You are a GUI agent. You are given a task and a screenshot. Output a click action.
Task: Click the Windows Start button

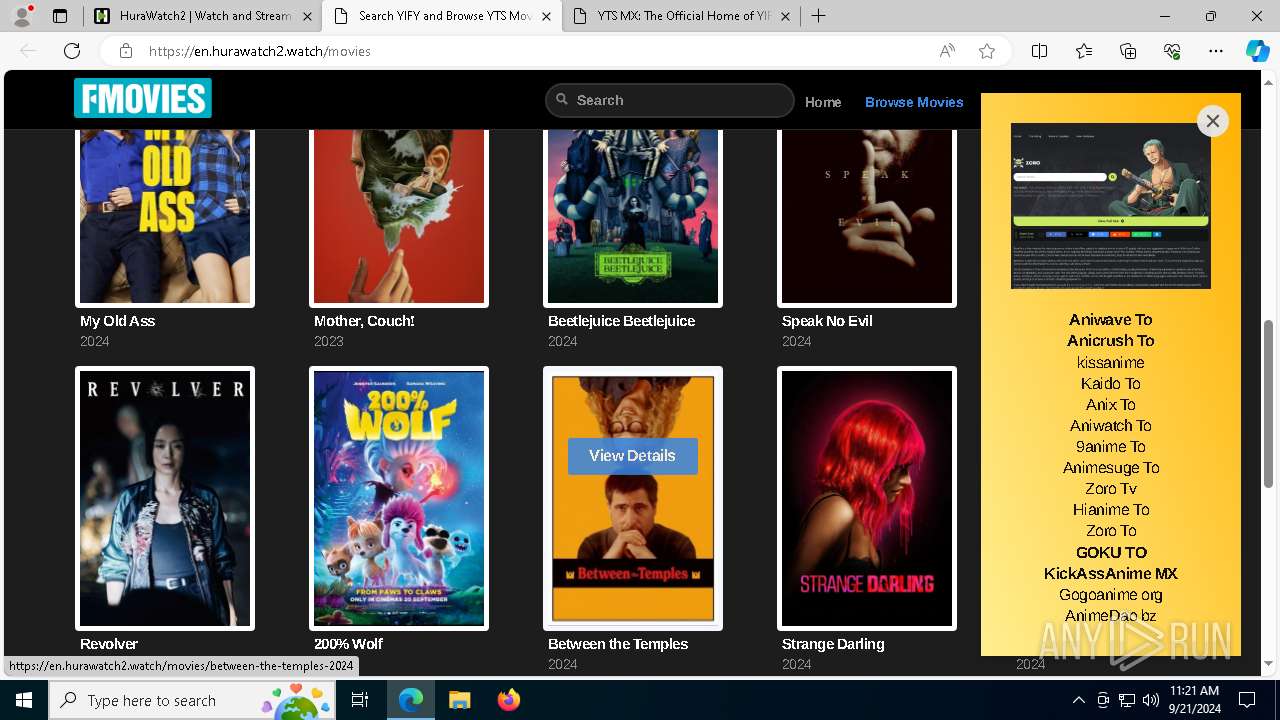point(24,700)
